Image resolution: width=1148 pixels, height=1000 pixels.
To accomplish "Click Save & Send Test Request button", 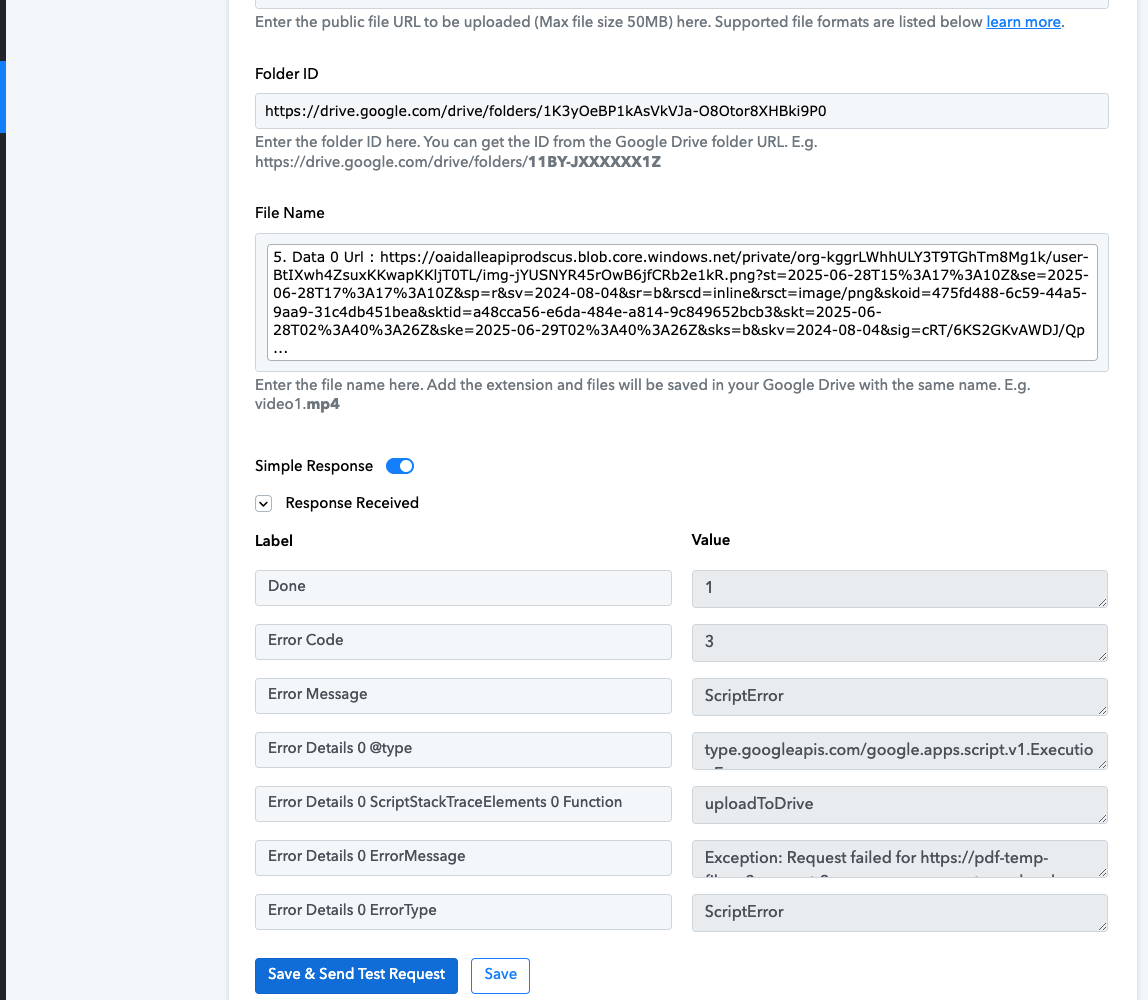I will tap(356, 975).
